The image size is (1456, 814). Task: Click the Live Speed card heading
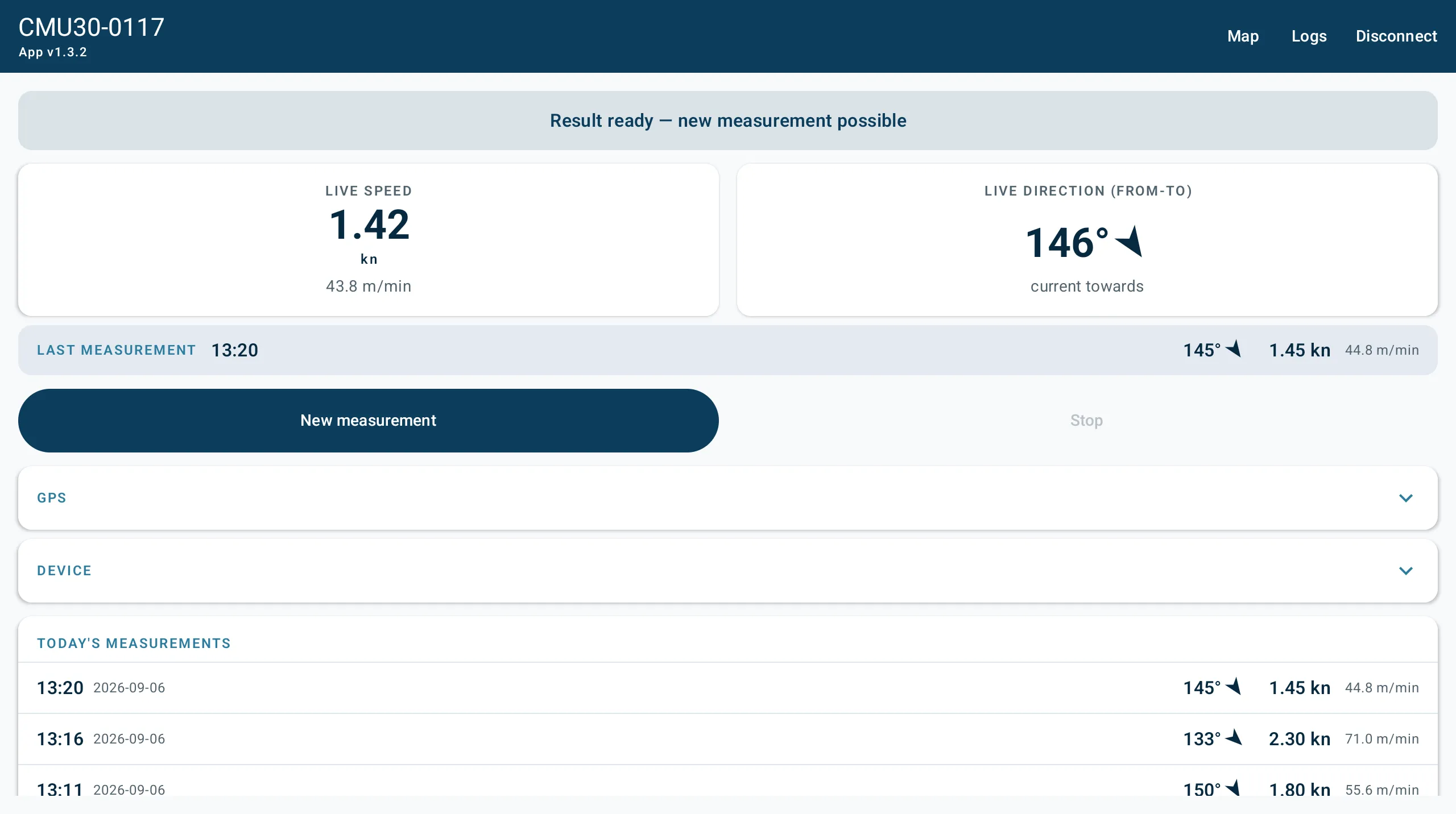coord(369,191)
